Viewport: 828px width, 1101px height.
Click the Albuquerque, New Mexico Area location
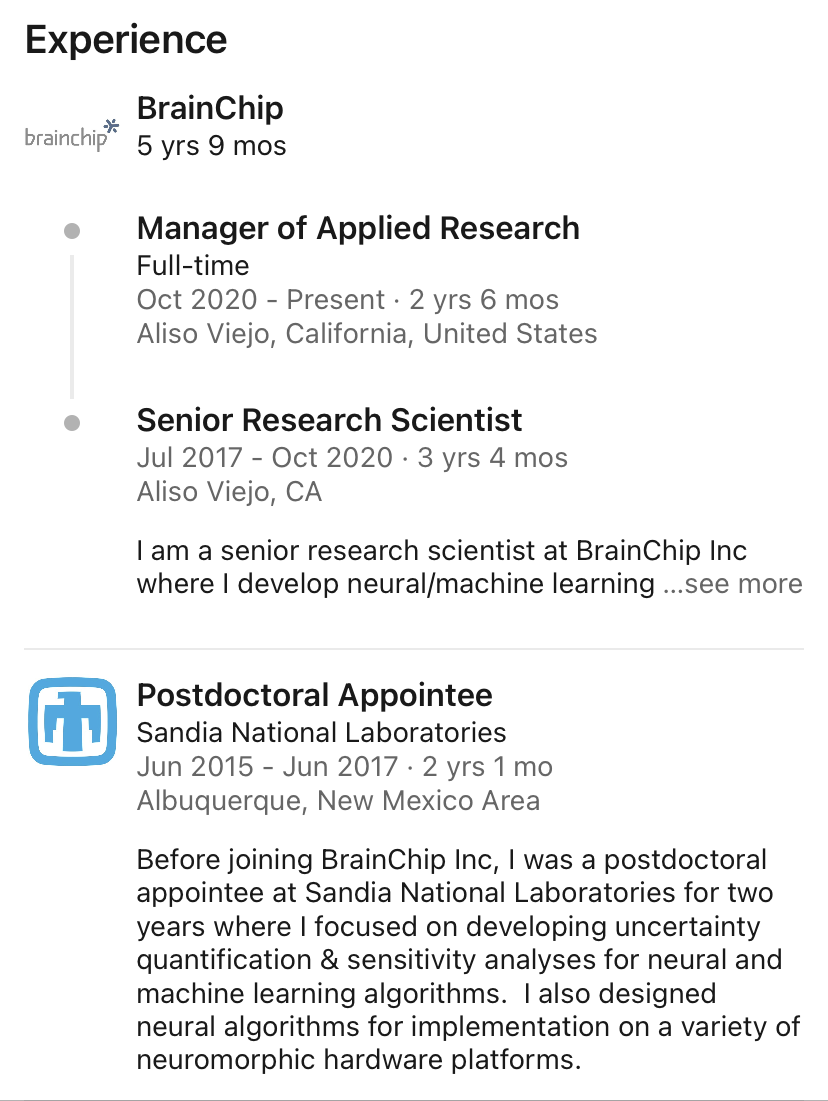coord(338,801)
